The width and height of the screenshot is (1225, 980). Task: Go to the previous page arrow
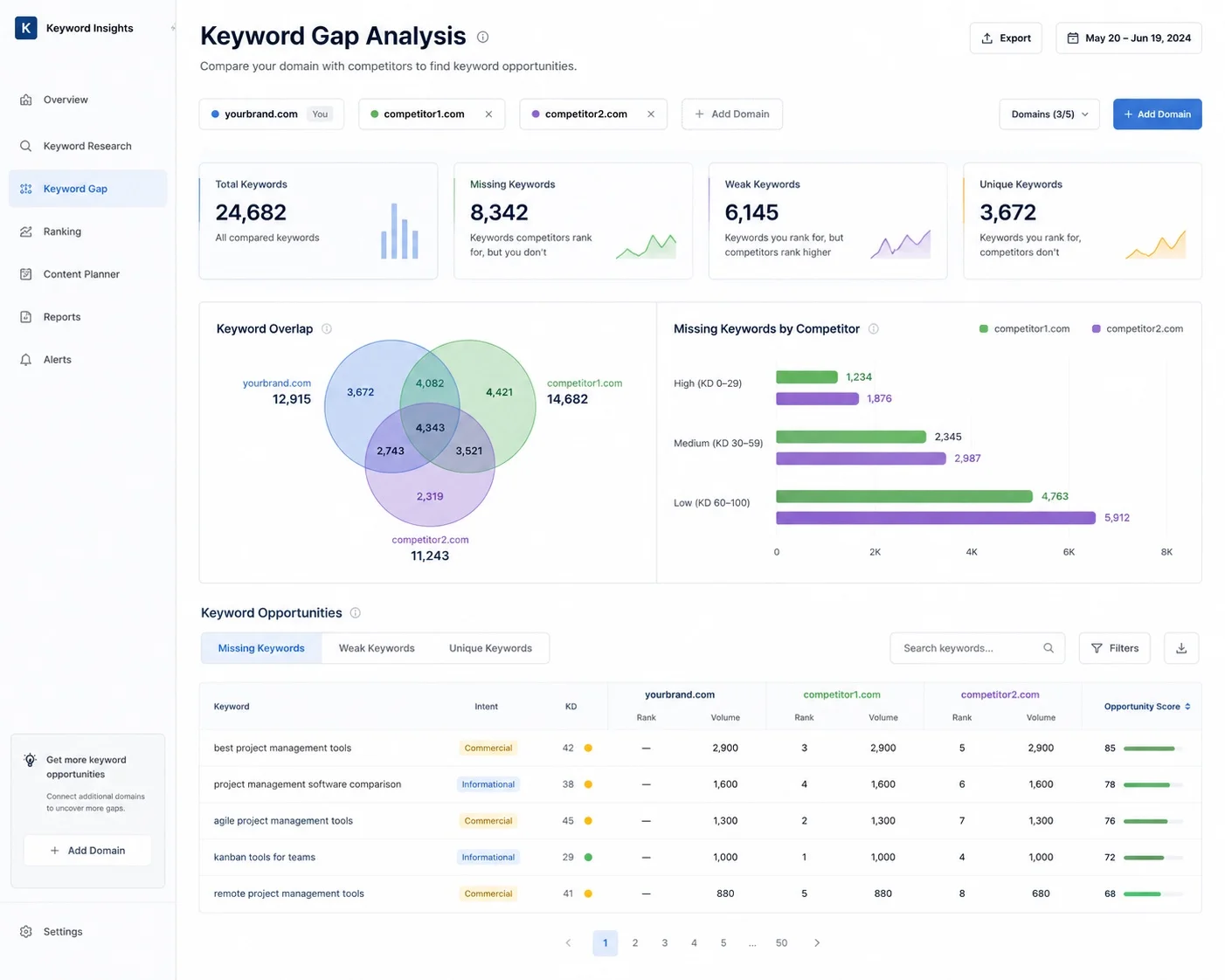click(x=568, y=943)
